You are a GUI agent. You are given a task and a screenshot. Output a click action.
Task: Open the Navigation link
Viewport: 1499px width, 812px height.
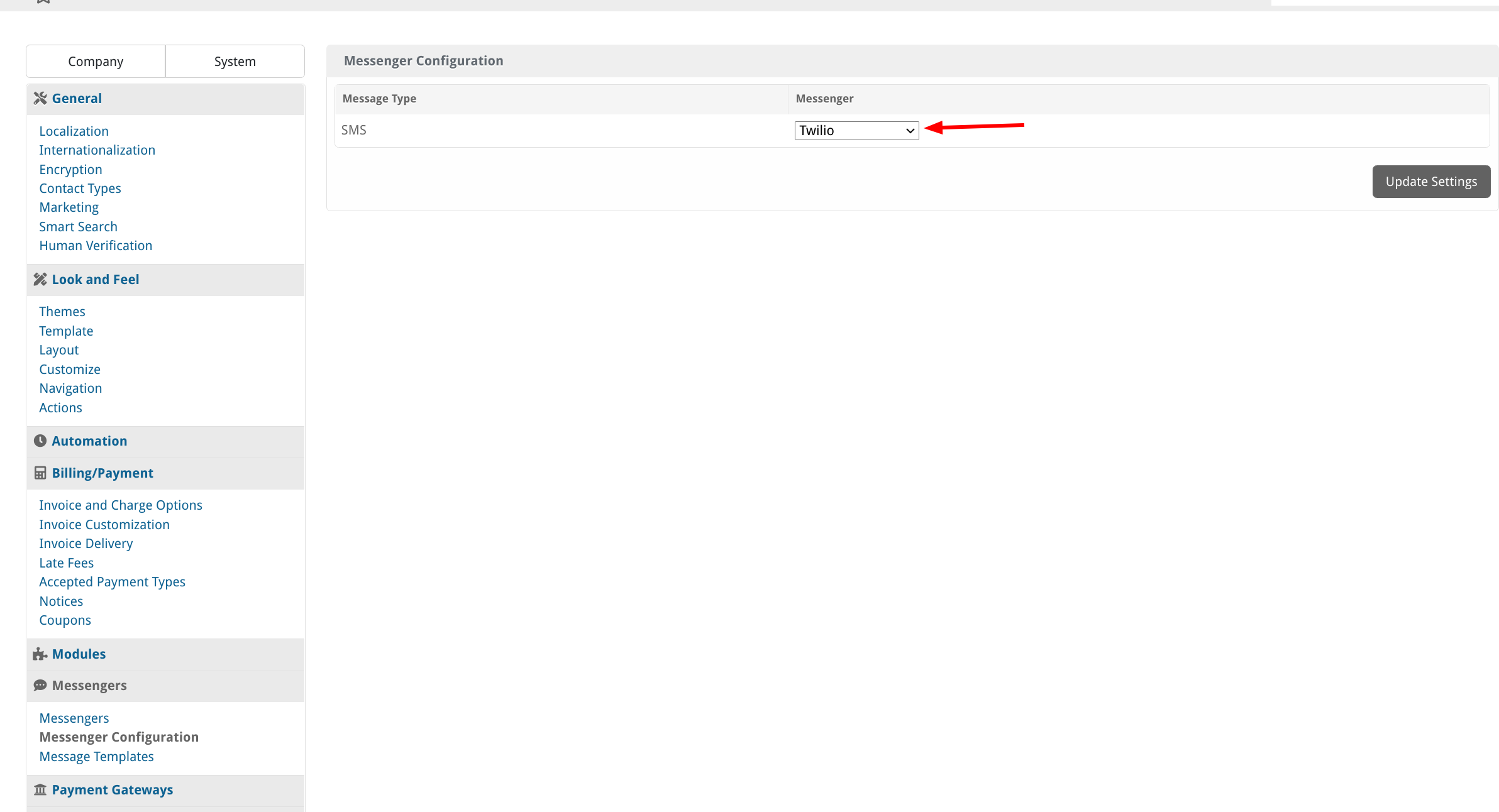[x=70, y=388]
